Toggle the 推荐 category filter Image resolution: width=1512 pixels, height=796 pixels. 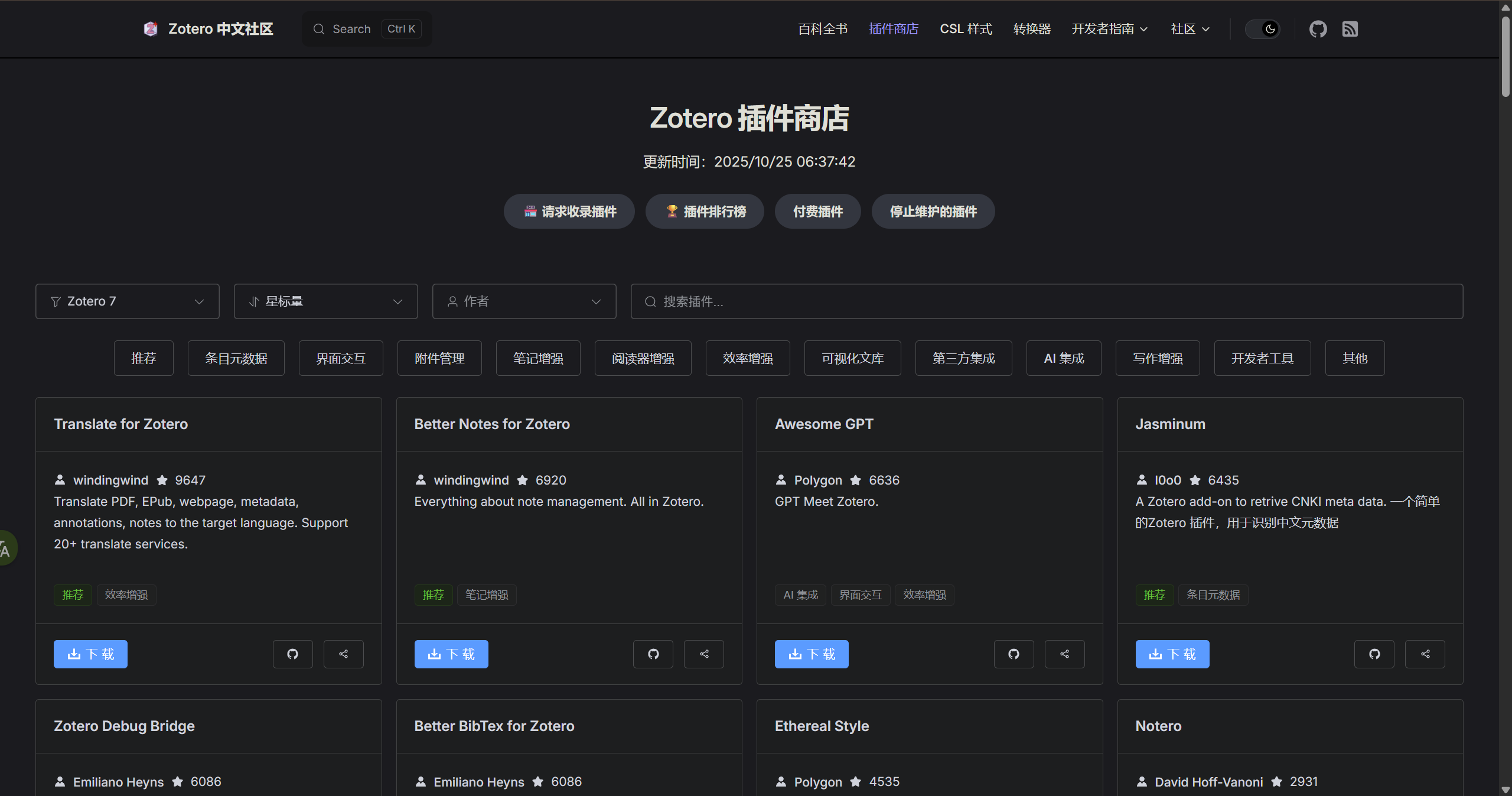(x=144, y=358)
